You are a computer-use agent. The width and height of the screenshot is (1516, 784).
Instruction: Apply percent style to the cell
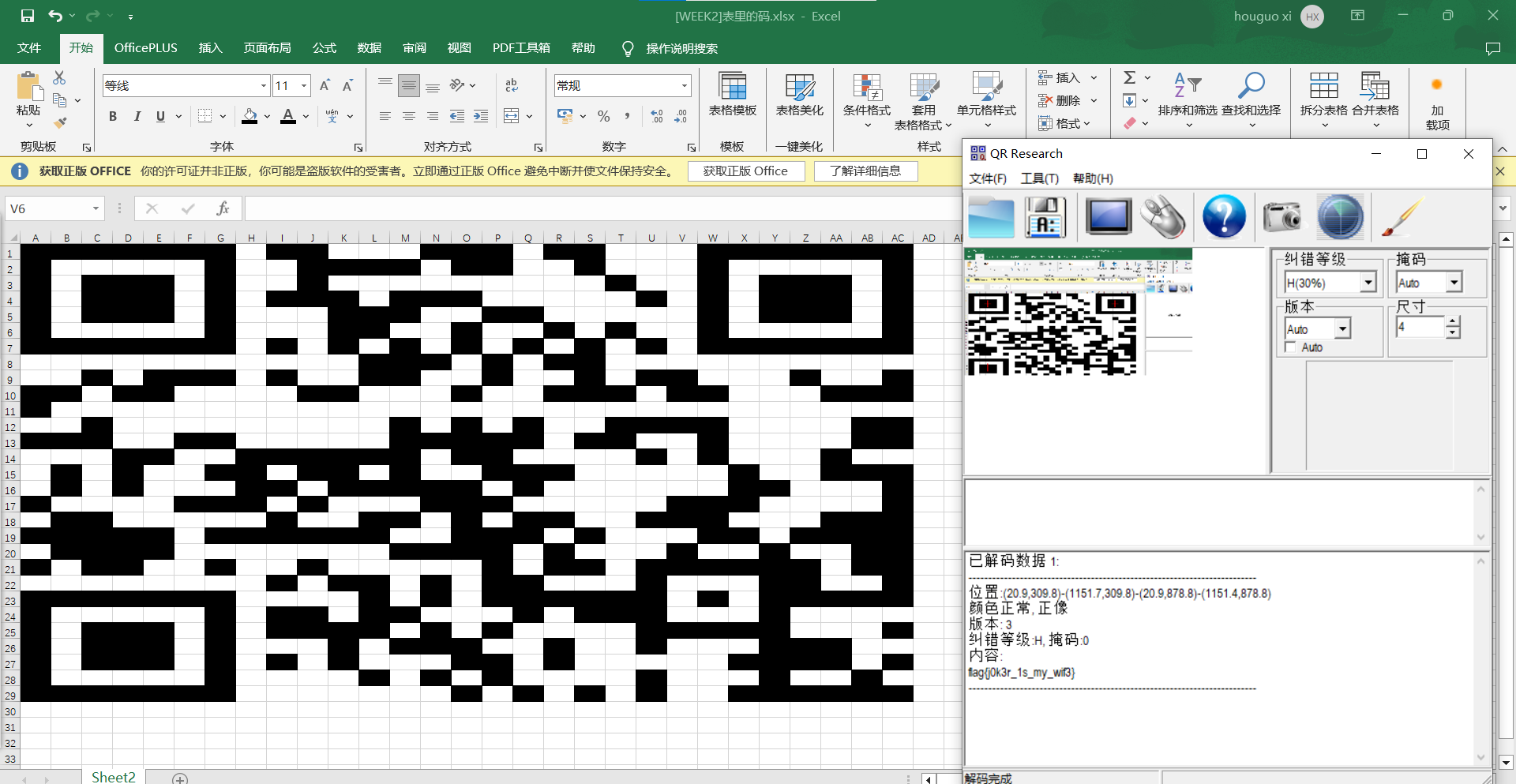[x=604, y=116]
